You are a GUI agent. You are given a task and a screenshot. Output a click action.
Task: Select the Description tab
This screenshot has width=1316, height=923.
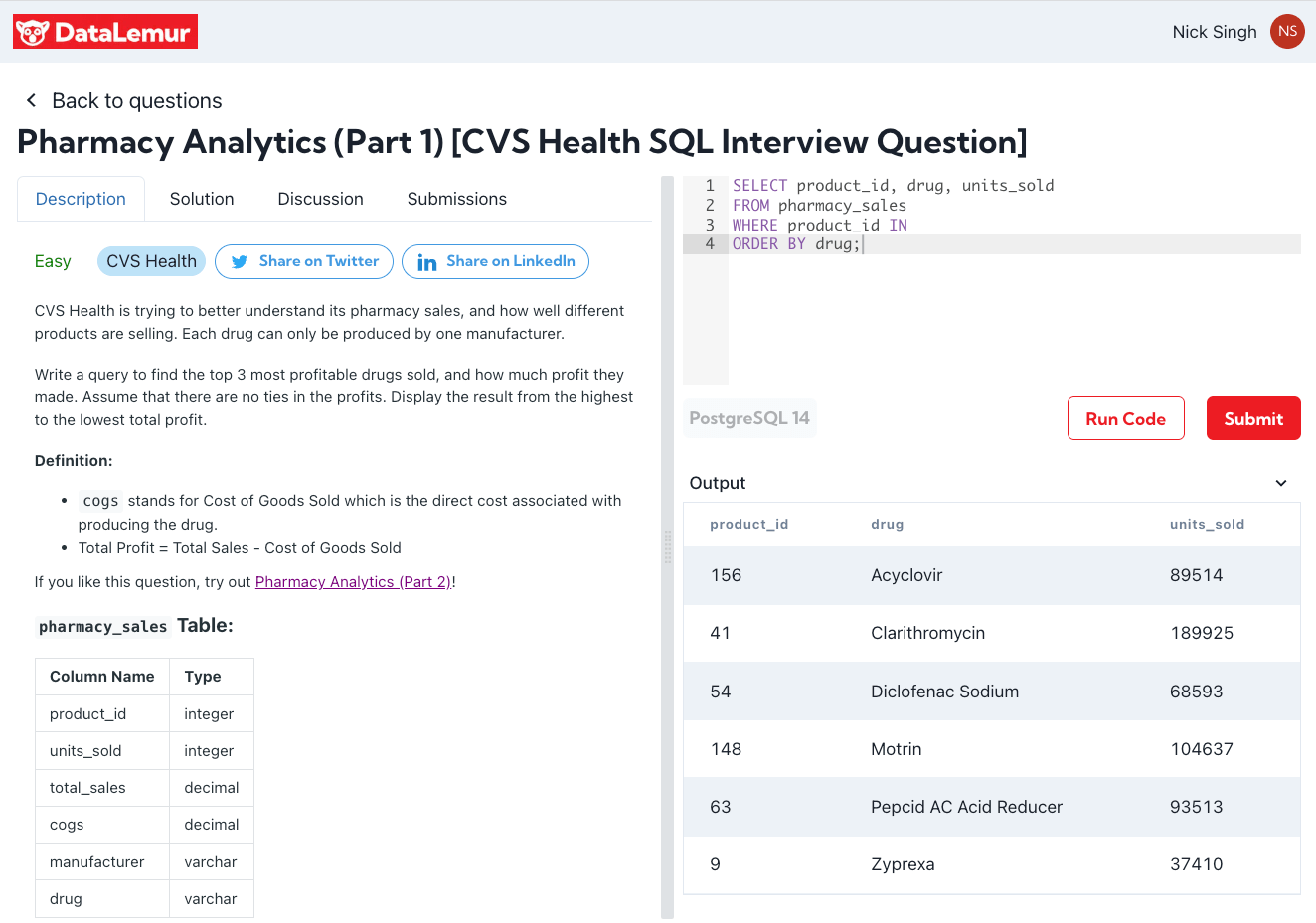81,199
